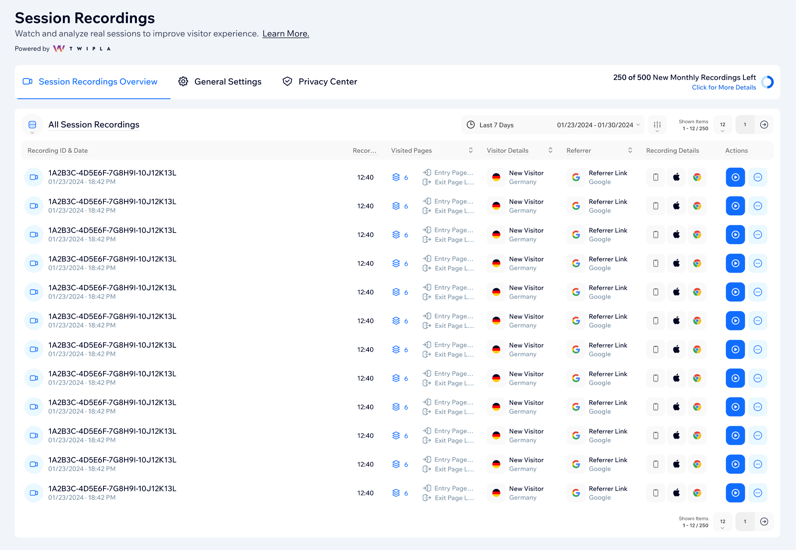Image resolution: width=796 pixels, height=550 pixels.
Task: Click the Recording Details column header
Action: pos(672,151)
